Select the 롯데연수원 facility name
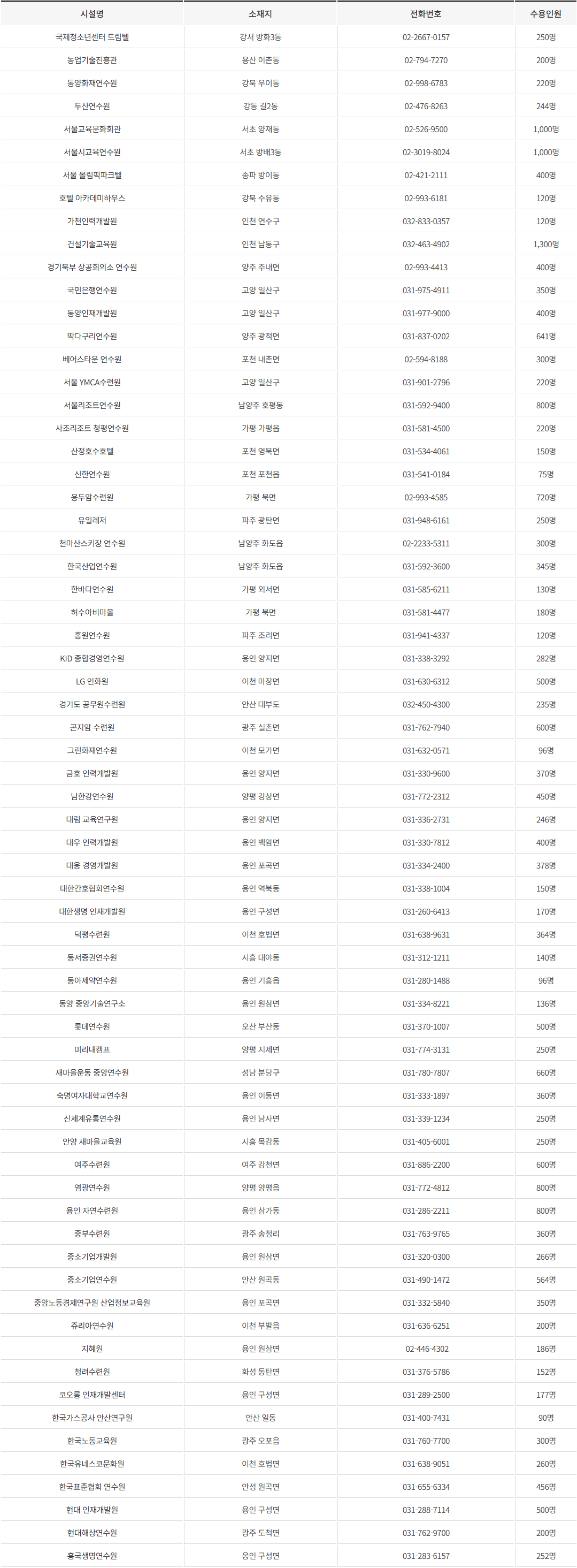The image size is (577, 1568). click(x=92, y=1027)
